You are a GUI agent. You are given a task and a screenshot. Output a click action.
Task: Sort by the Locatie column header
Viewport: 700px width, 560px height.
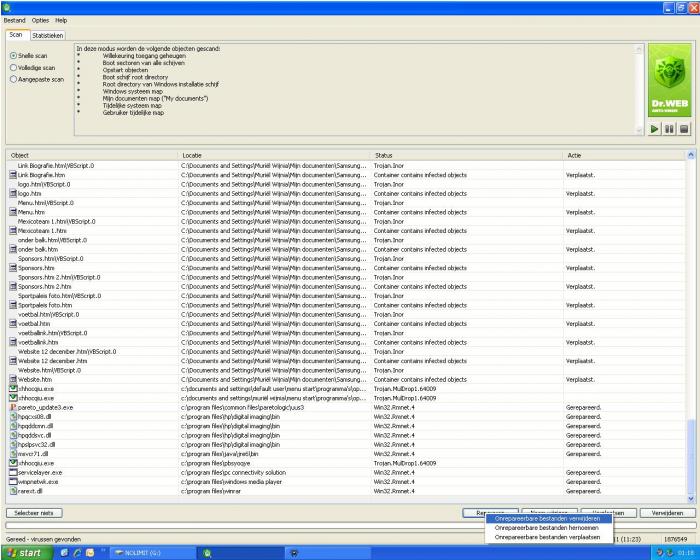(274, 155)
